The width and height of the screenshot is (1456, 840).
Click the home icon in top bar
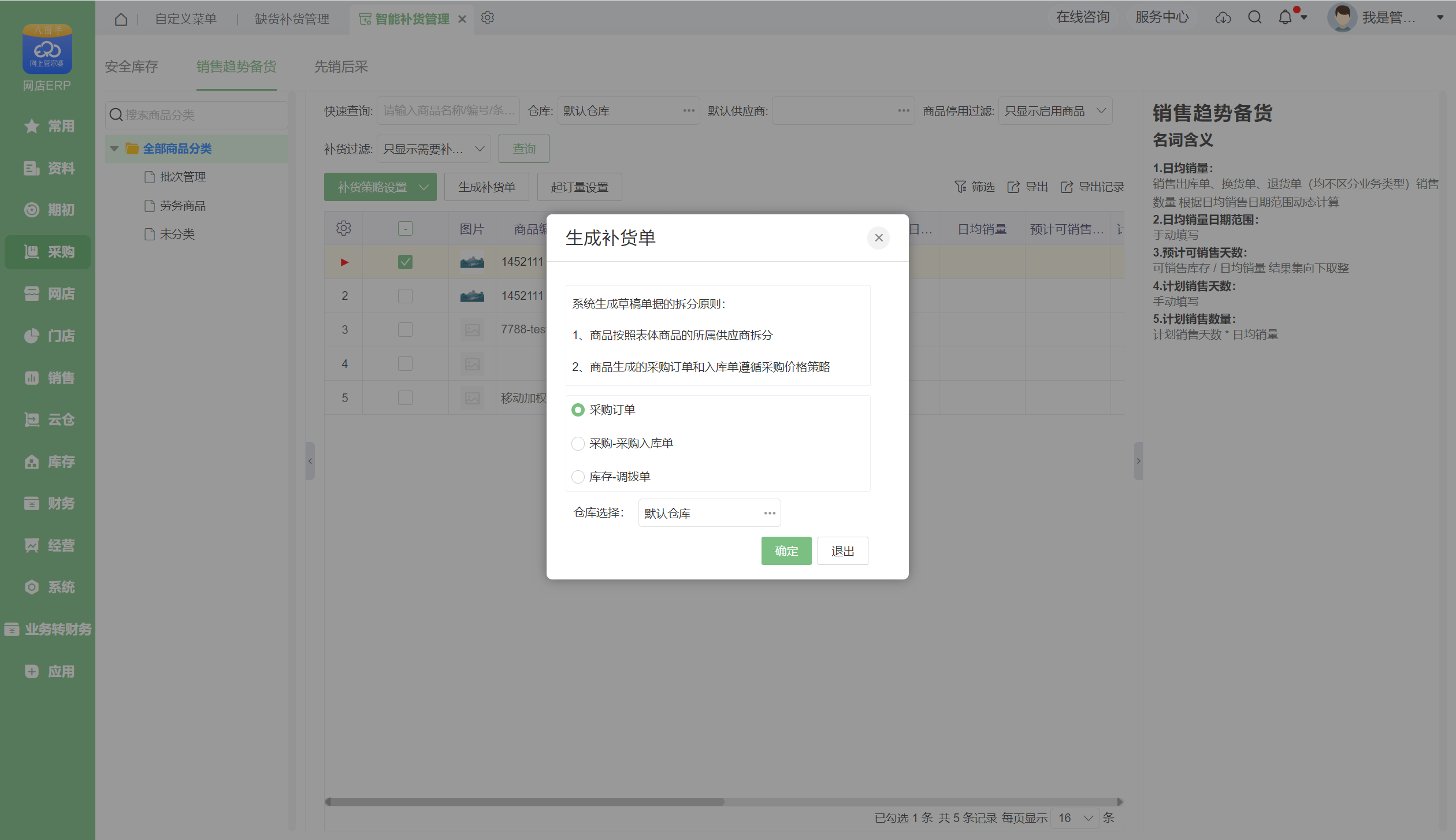tap(121, 19)
